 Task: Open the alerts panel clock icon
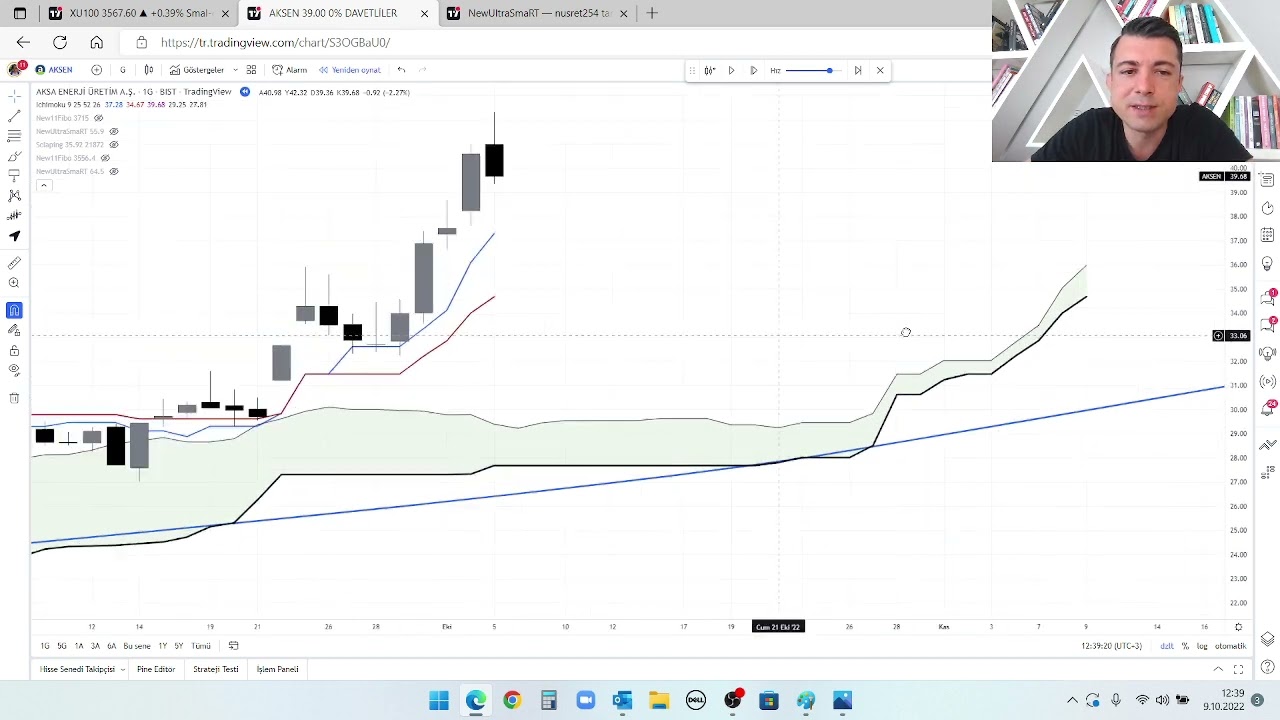[x=1267, y=208]
